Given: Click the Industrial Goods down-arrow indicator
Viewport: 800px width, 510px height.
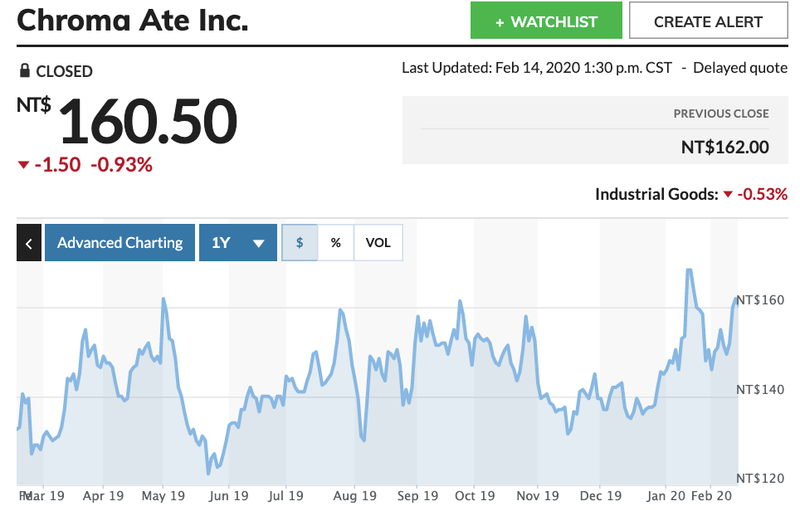Looking at the screenshot, I should click(x=728, y=194).
